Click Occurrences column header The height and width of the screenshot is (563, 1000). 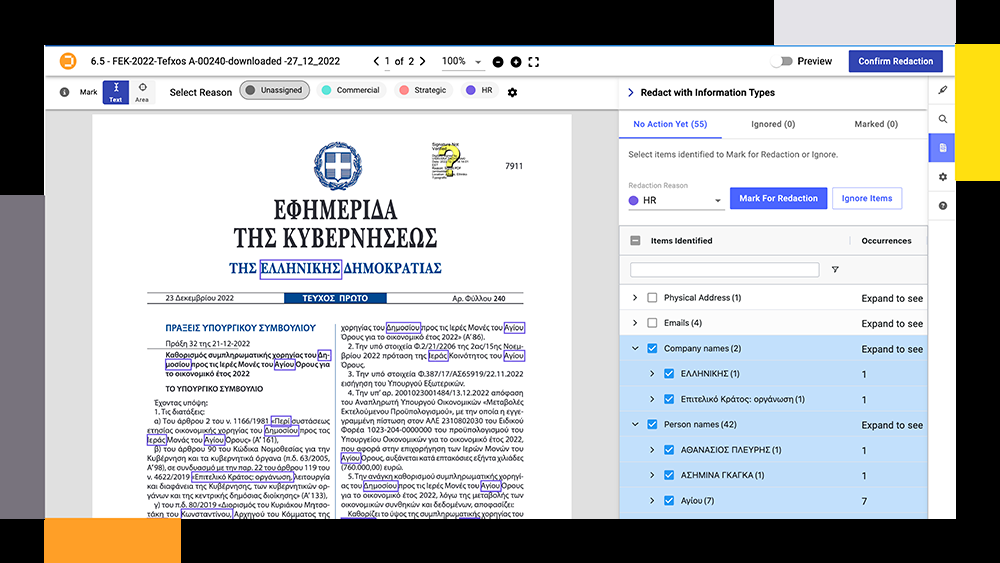886,240
